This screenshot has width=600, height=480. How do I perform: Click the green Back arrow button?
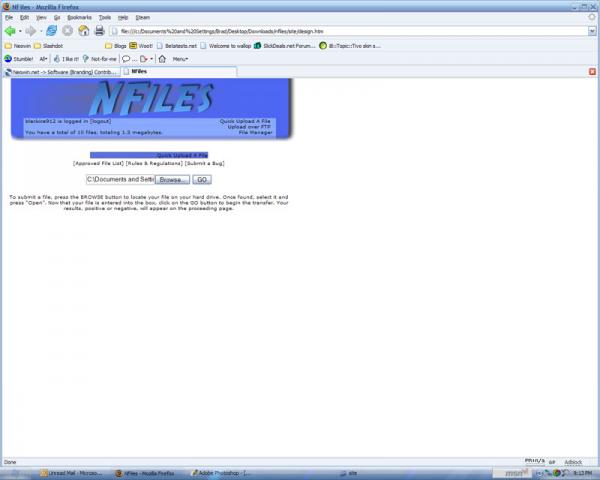[10, 31]
